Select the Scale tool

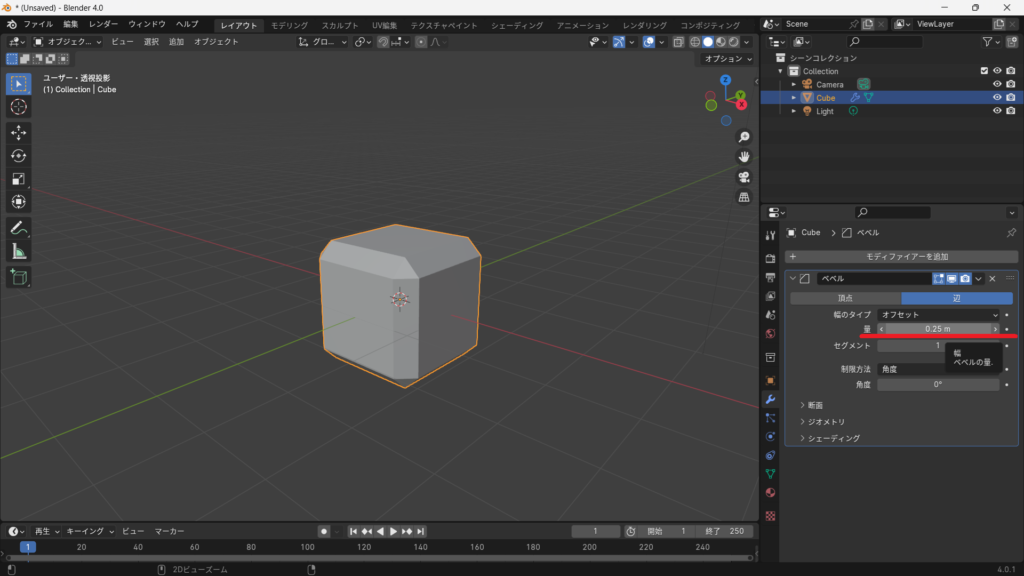click(x=19, y=179)
